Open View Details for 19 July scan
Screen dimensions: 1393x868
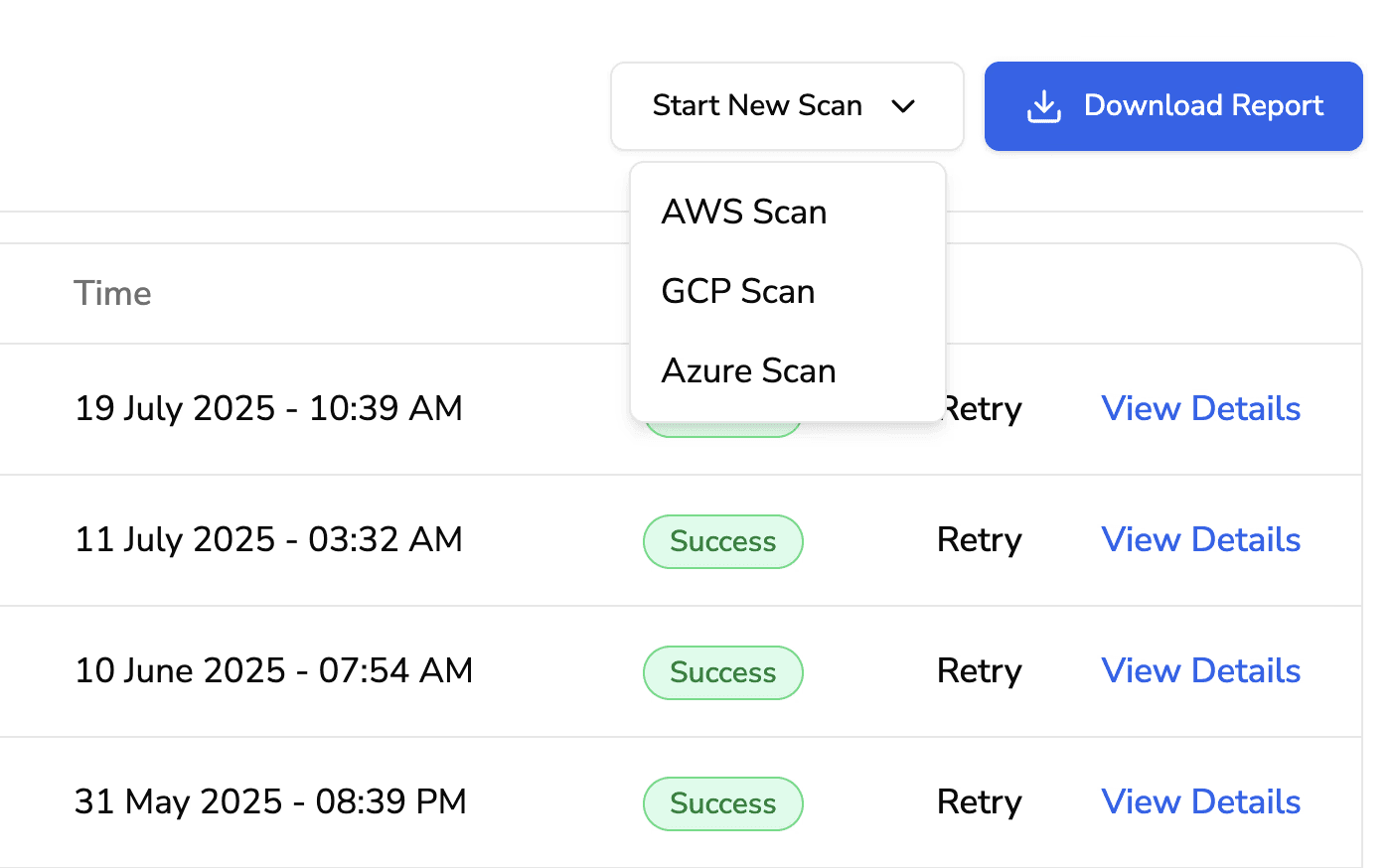[1200, 408]
